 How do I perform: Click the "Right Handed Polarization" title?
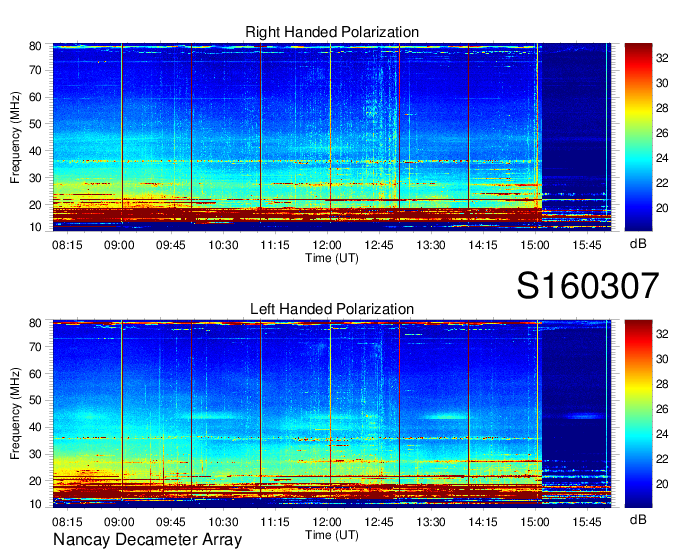(332, 32)
